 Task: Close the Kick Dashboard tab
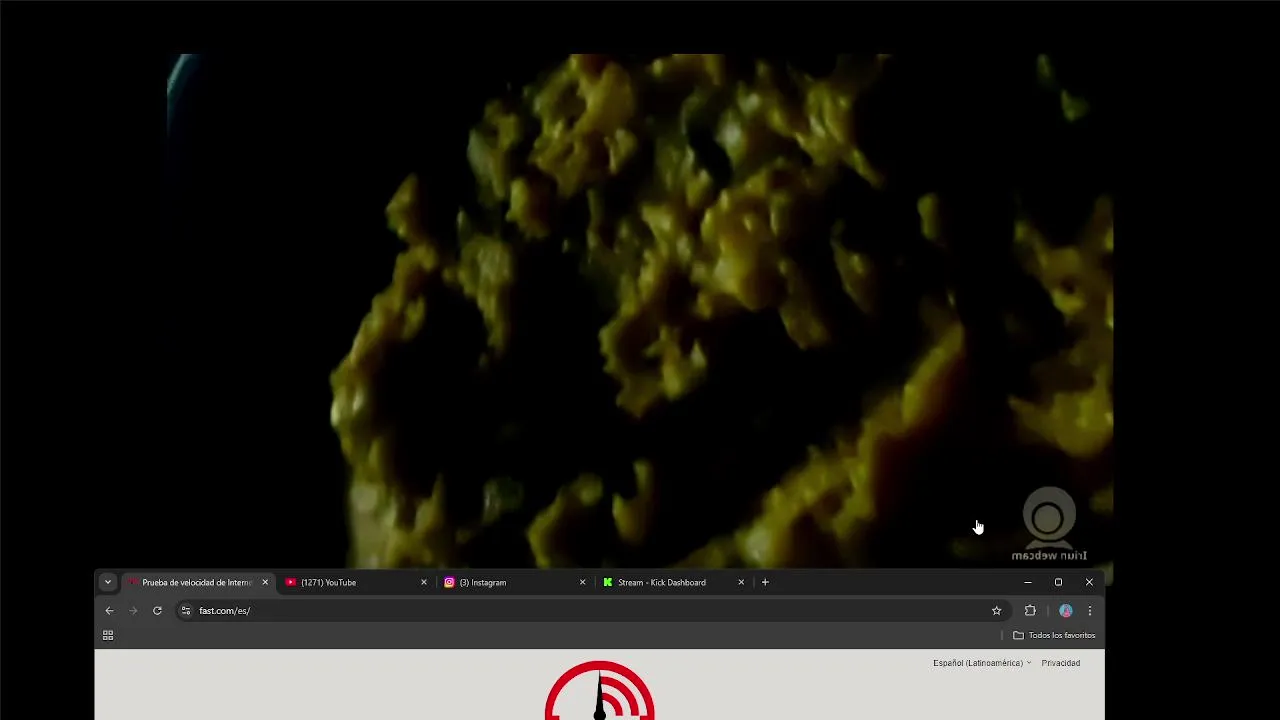tap(741, 582)
